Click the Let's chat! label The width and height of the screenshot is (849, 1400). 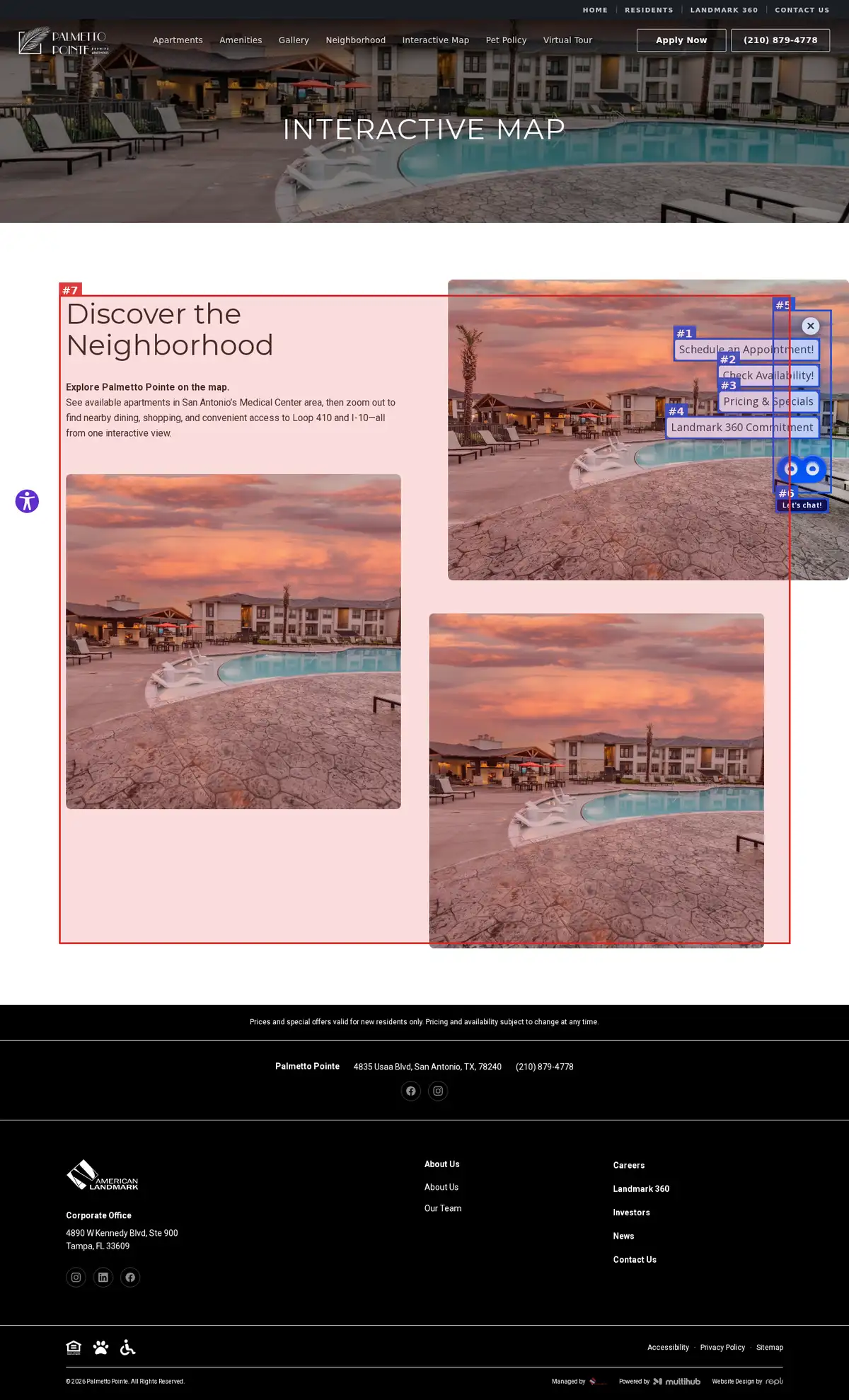802,505
